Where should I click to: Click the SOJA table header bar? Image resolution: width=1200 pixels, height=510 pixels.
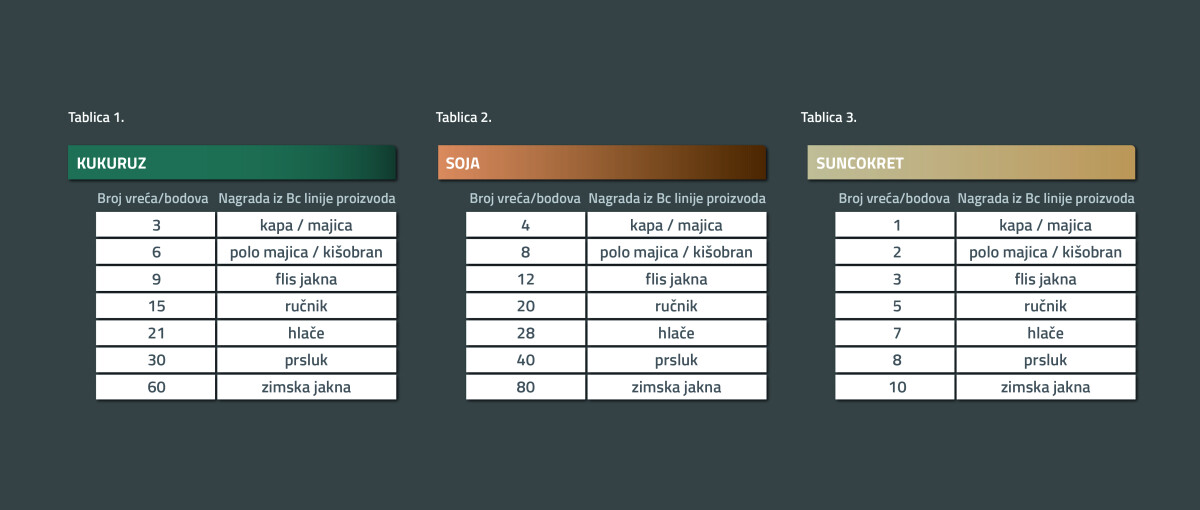[601, 163]
